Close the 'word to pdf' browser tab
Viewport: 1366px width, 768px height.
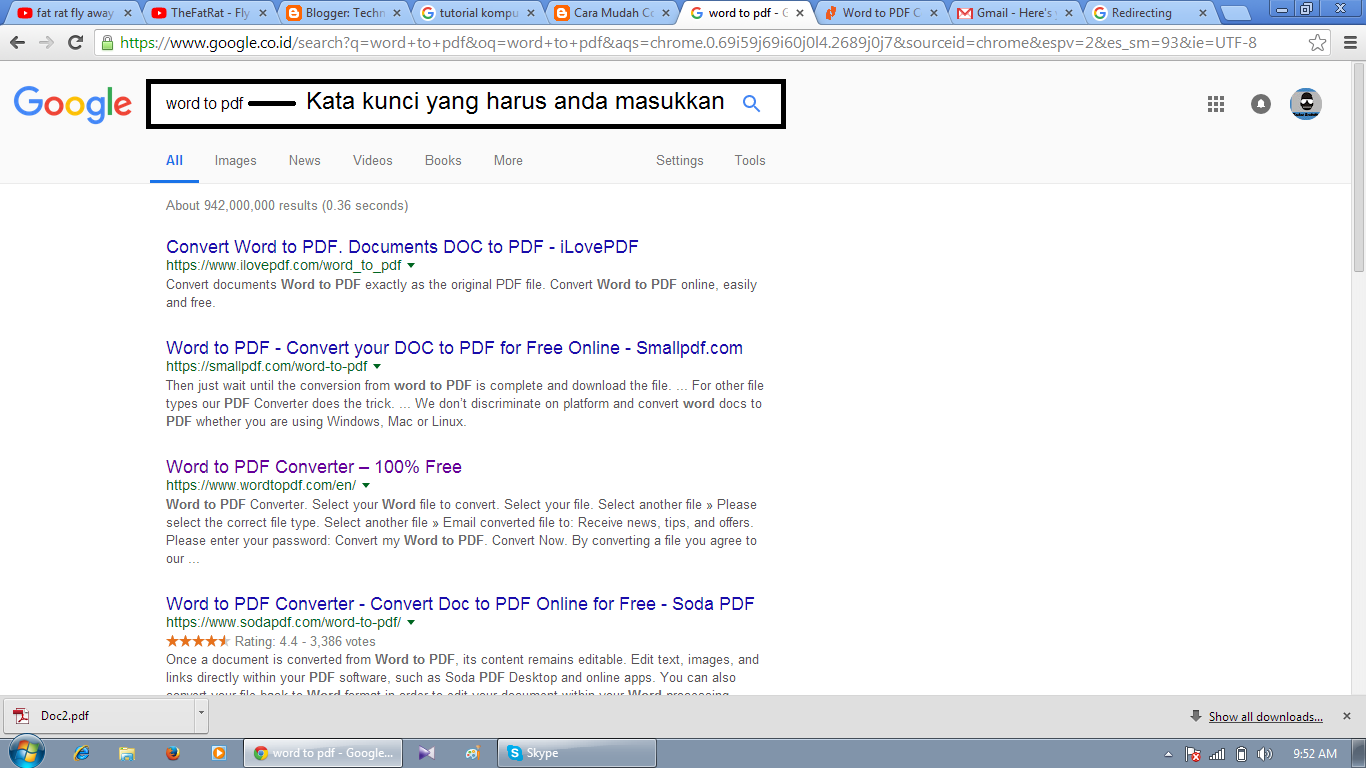(x=799, y=14)
